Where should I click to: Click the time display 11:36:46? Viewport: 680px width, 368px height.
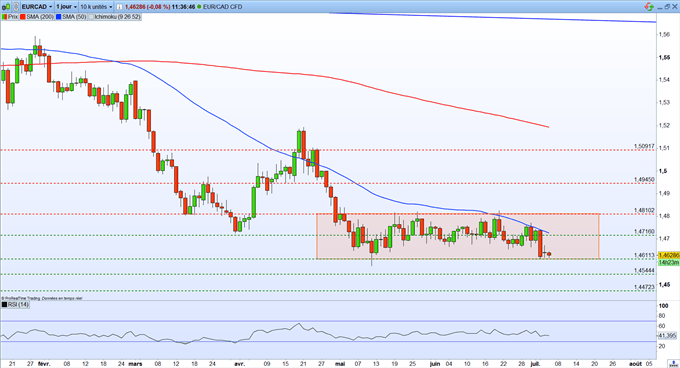[183, 7]
